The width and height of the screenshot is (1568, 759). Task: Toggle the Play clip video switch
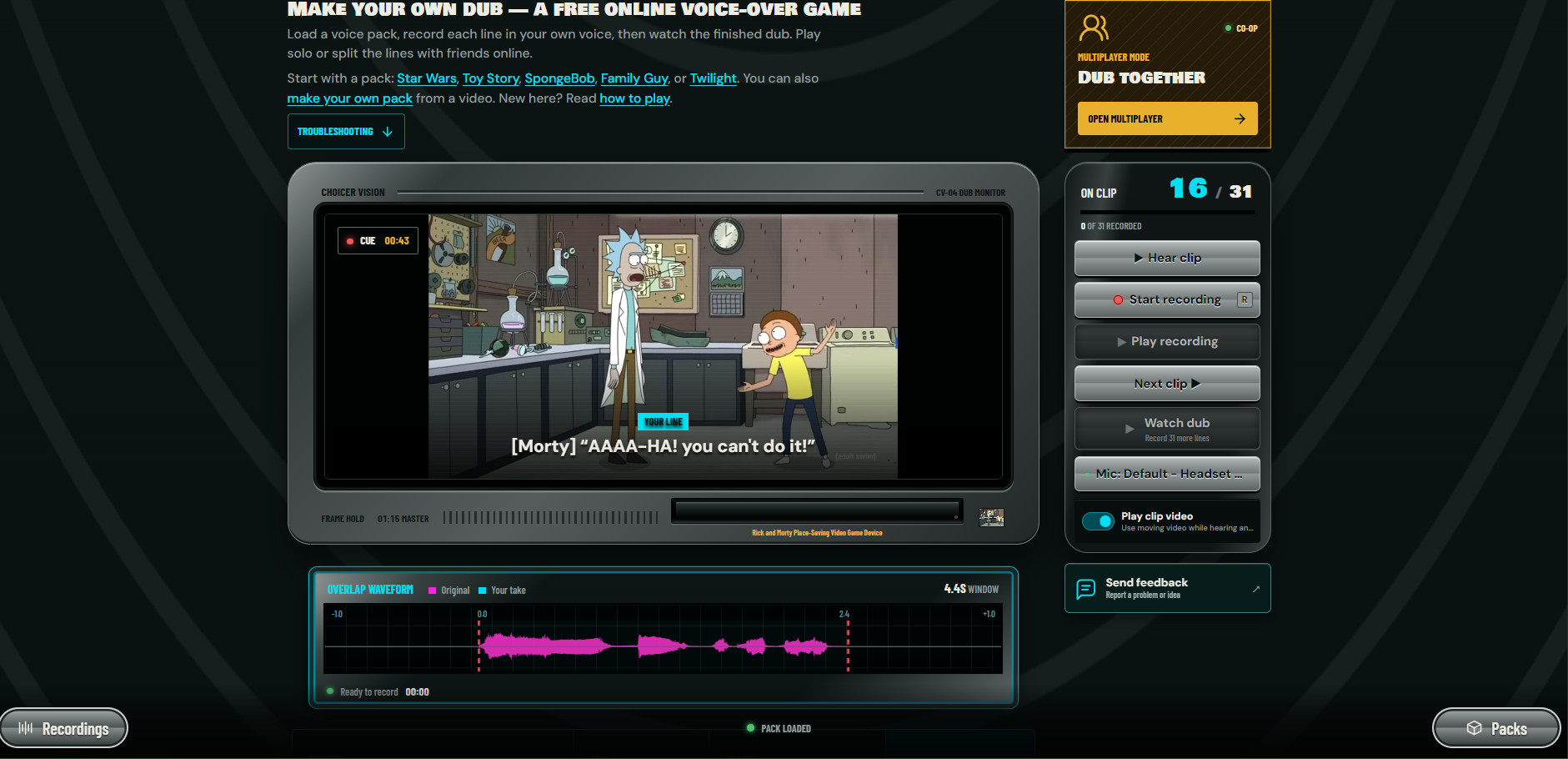click(1098, 521)
